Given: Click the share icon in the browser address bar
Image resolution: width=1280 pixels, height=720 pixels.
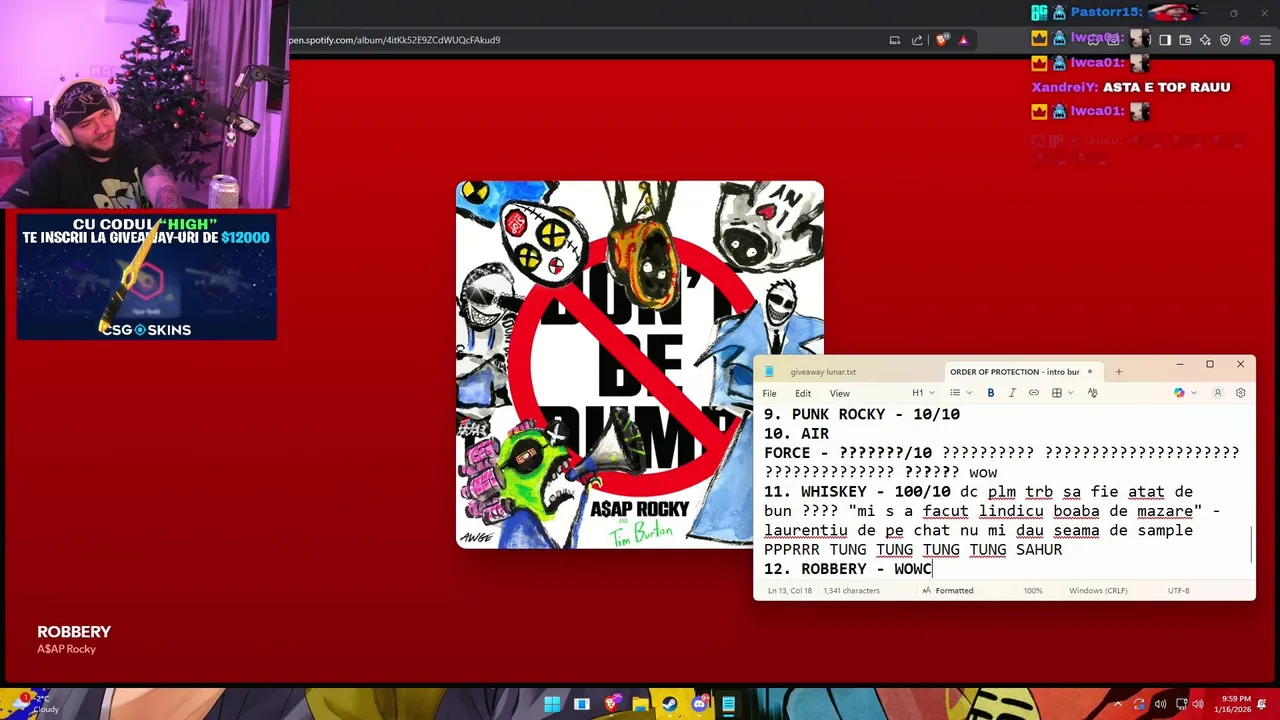Looking at the screenshot, I should pyautogui.click(x=917, y=40).
